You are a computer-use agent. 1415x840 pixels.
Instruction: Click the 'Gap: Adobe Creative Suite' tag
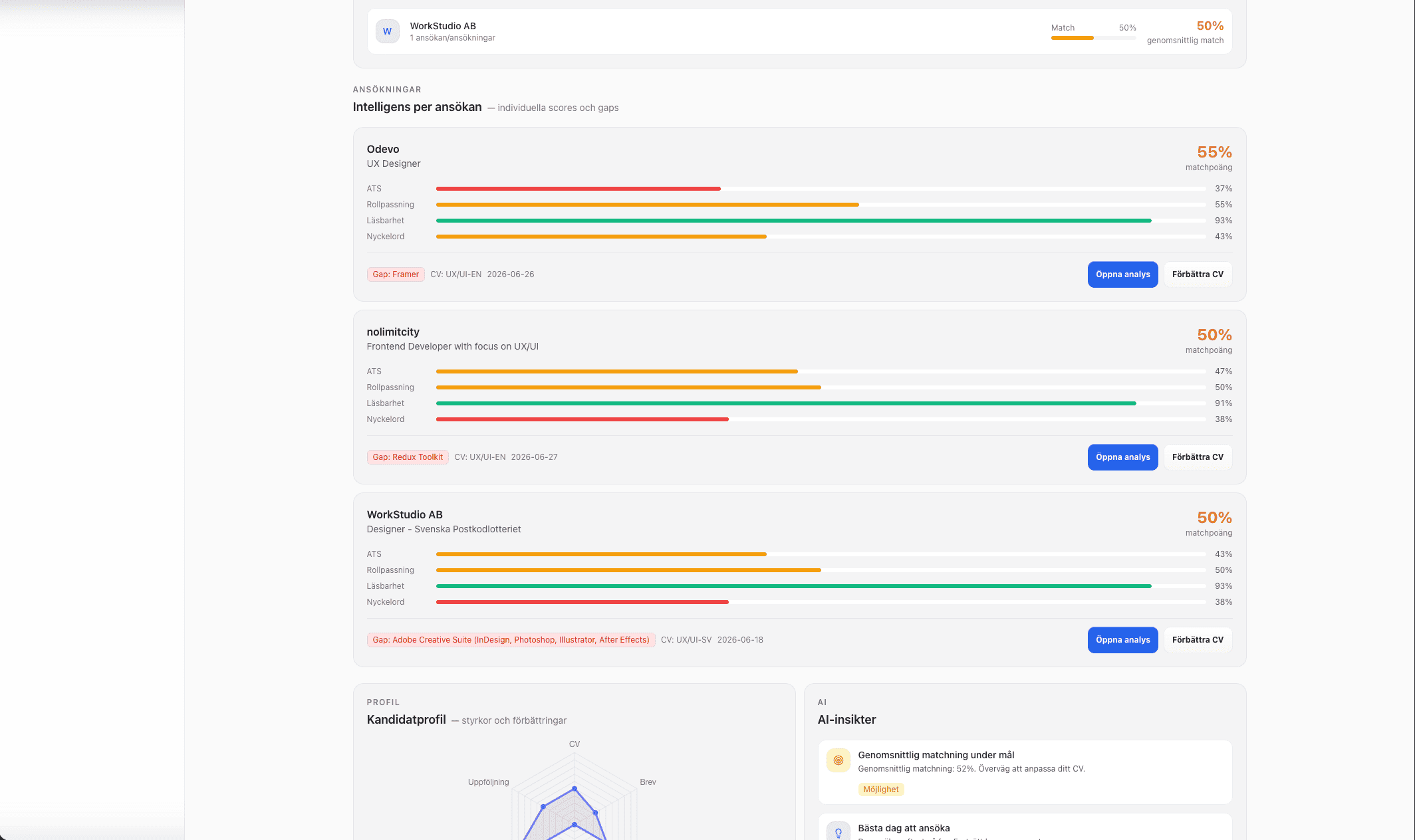tap(511, 640)
